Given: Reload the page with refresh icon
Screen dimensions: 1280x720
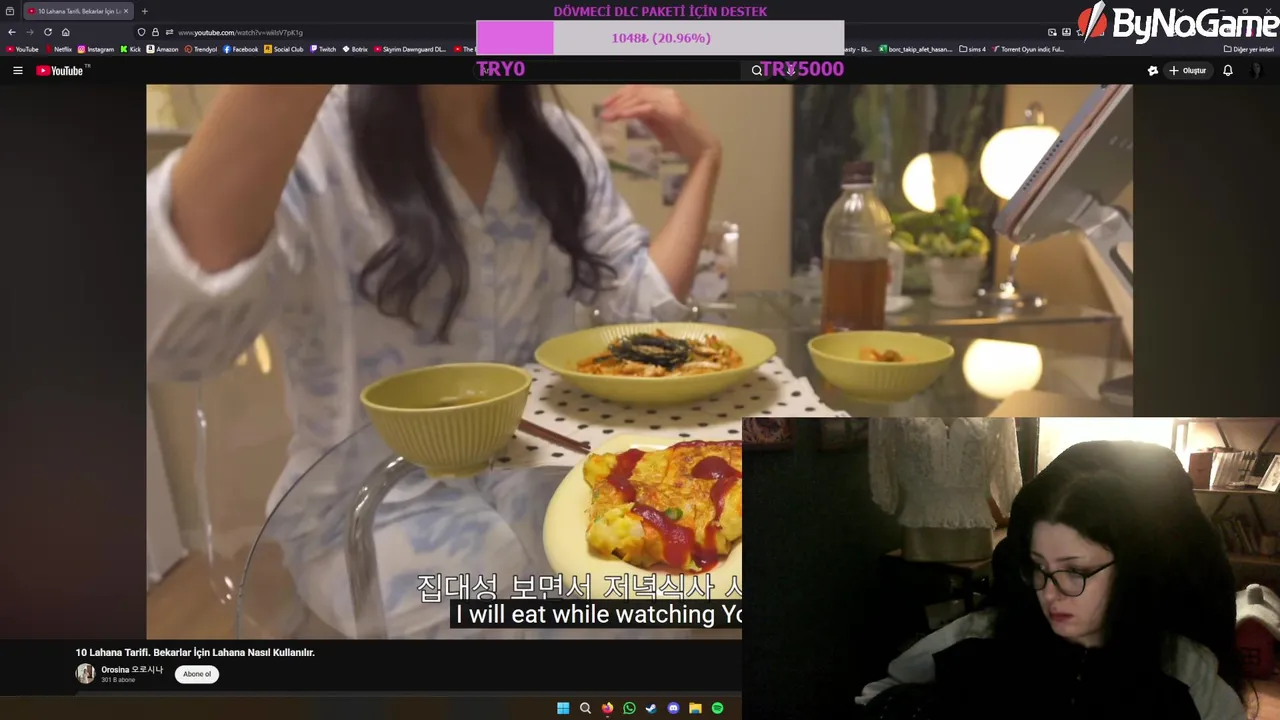Looking at the screenshot, I should click(x=47, y=32).
